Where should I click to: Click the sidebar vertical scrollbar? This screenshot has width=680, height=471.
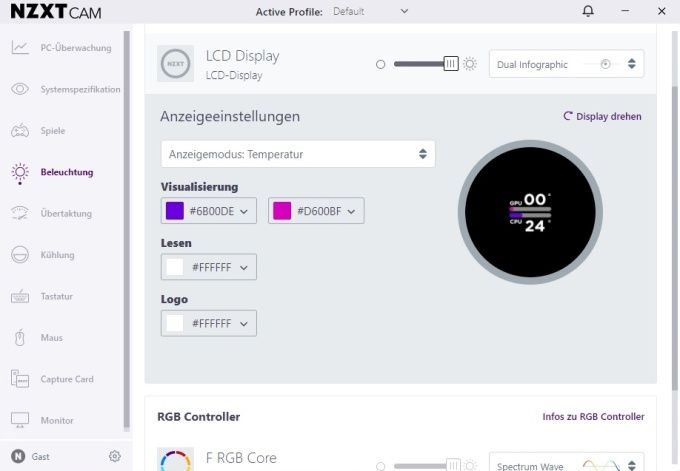[x=127, y=230]
